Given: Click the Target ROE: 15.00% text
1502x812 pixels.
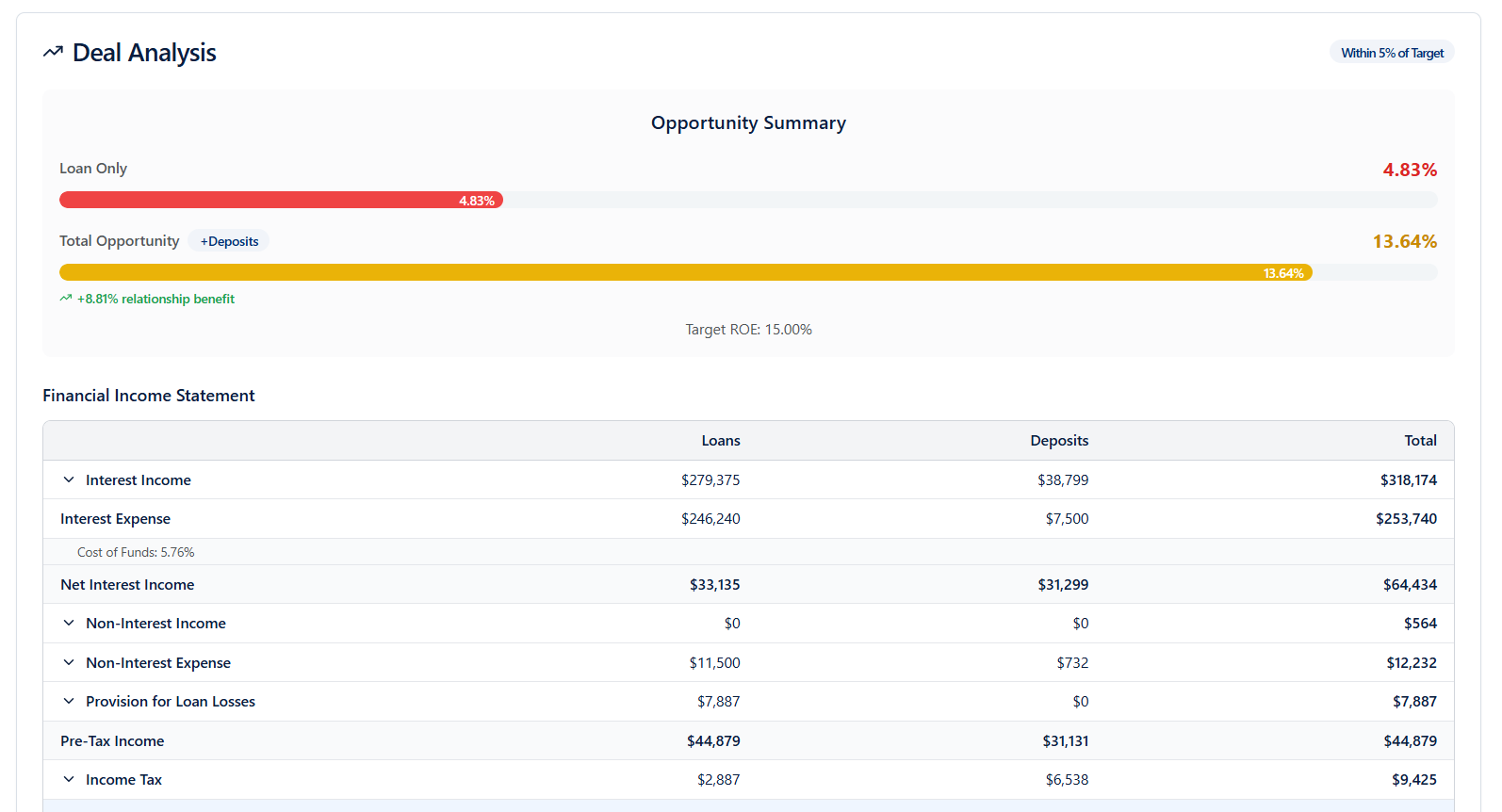Looking at the screenshot, I should click(x=748, y=330).
